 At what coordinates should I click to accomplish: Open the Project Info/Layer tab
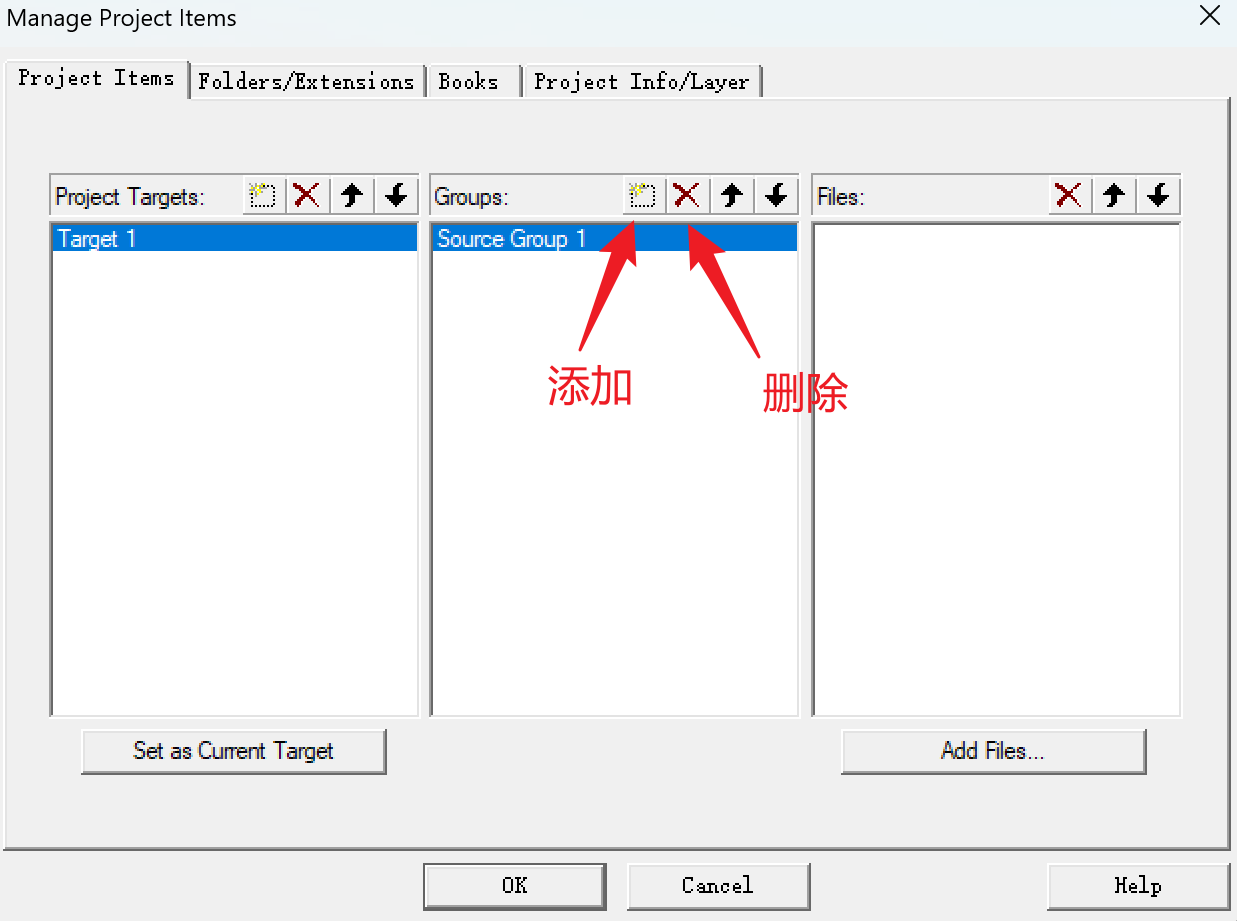click(642, 82)
